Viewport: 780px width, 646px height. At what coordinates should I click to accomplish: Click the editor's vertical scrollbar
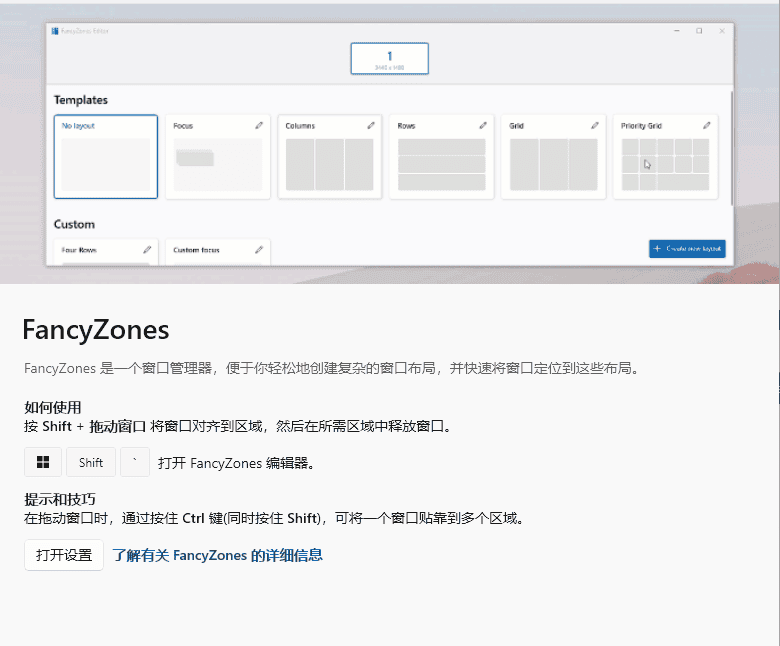[x=732, y=150]
